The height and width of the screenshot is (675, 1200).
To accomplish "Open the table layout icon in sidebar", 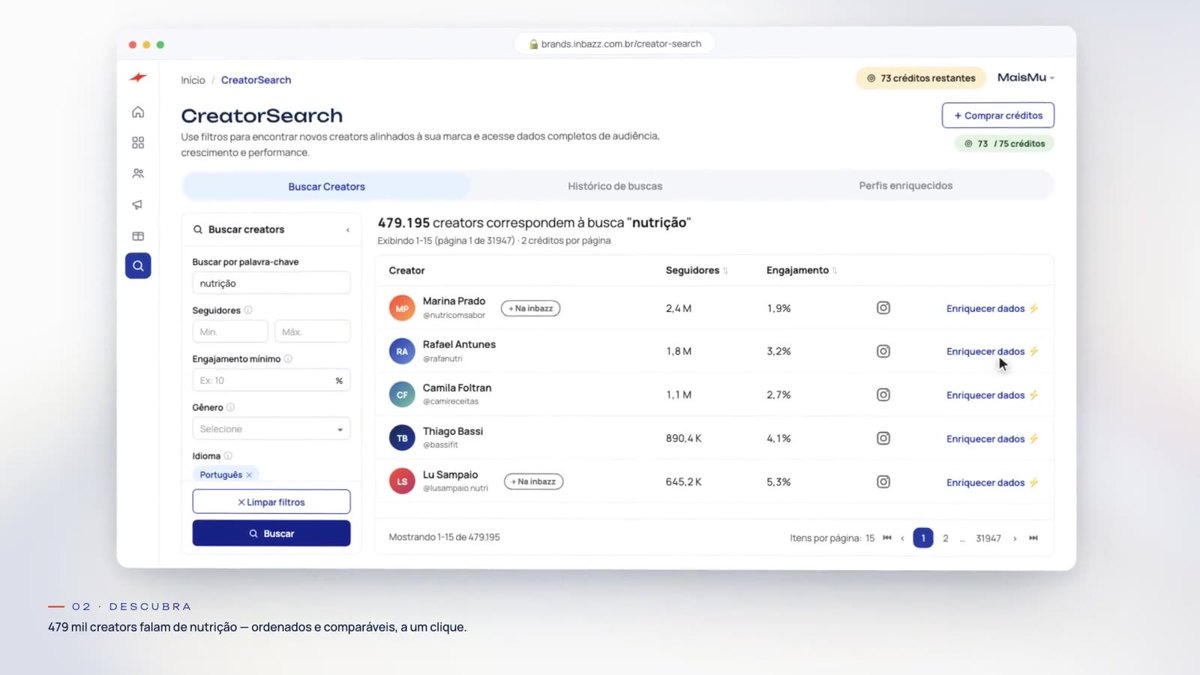I will click(x=138, y=236).
